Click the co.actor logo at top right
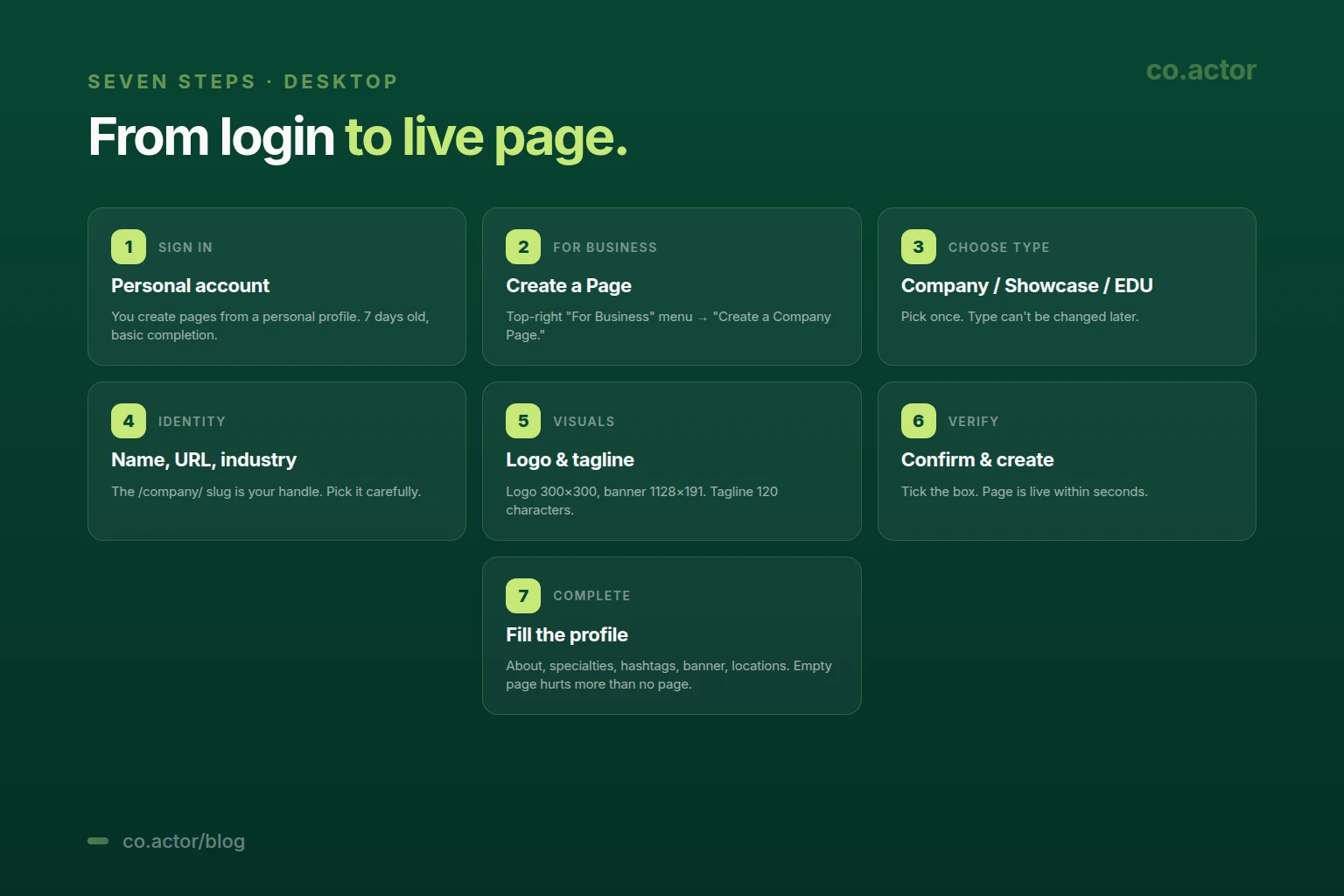The width and height of the screenshot is (1344, 896). (x=1201, y=70)
